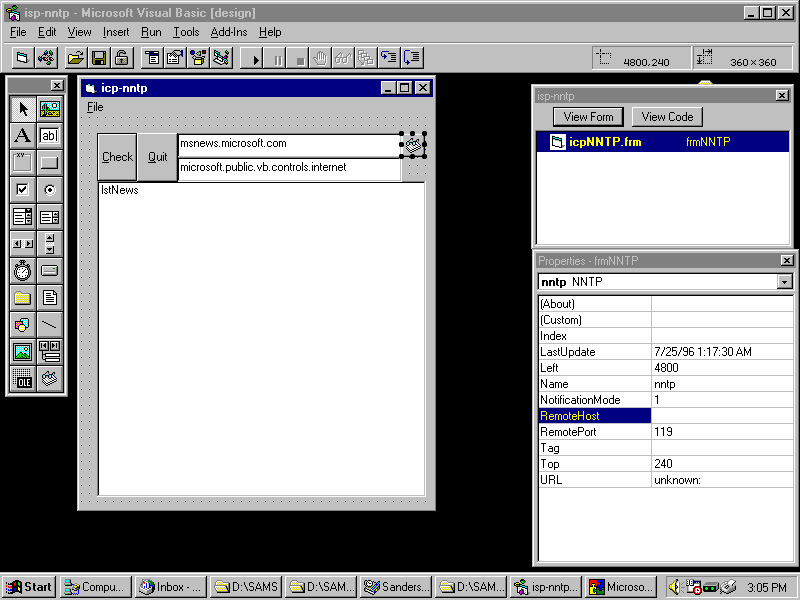The height and width of the screenshot is (600, 800).
Task: Select the OLE container tool
Action: [22, 378]
